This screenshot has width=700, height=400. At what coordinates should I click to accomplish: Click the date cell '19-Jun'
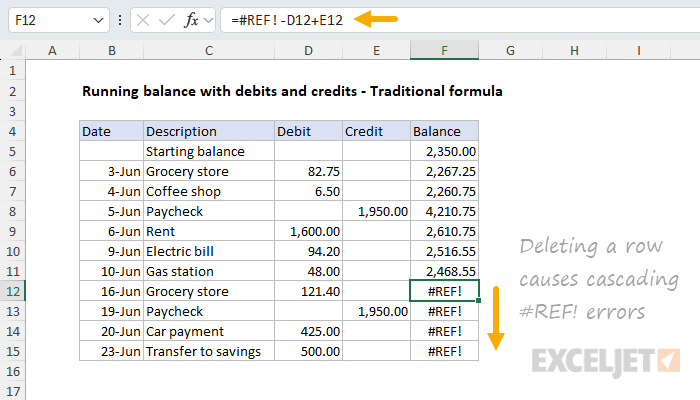(x=112, y=312)
